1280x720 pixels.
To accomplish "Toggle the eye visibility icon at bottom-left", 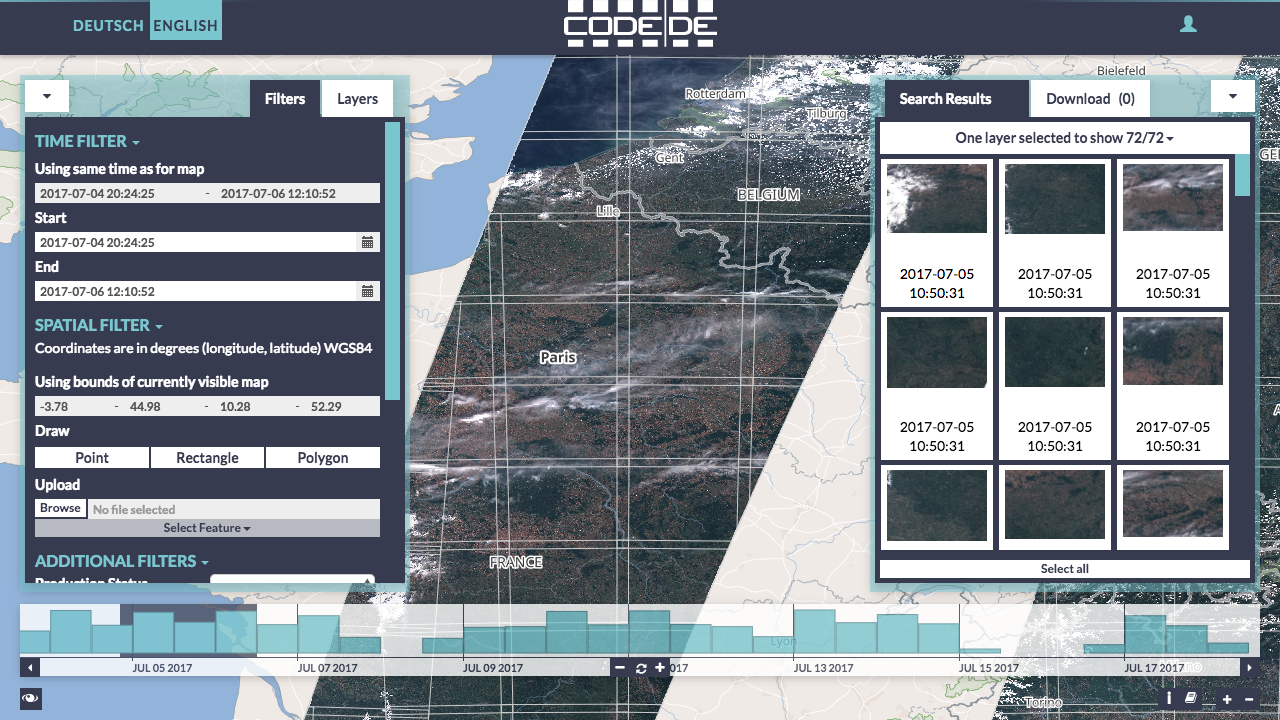I will (x=30, y=699).
